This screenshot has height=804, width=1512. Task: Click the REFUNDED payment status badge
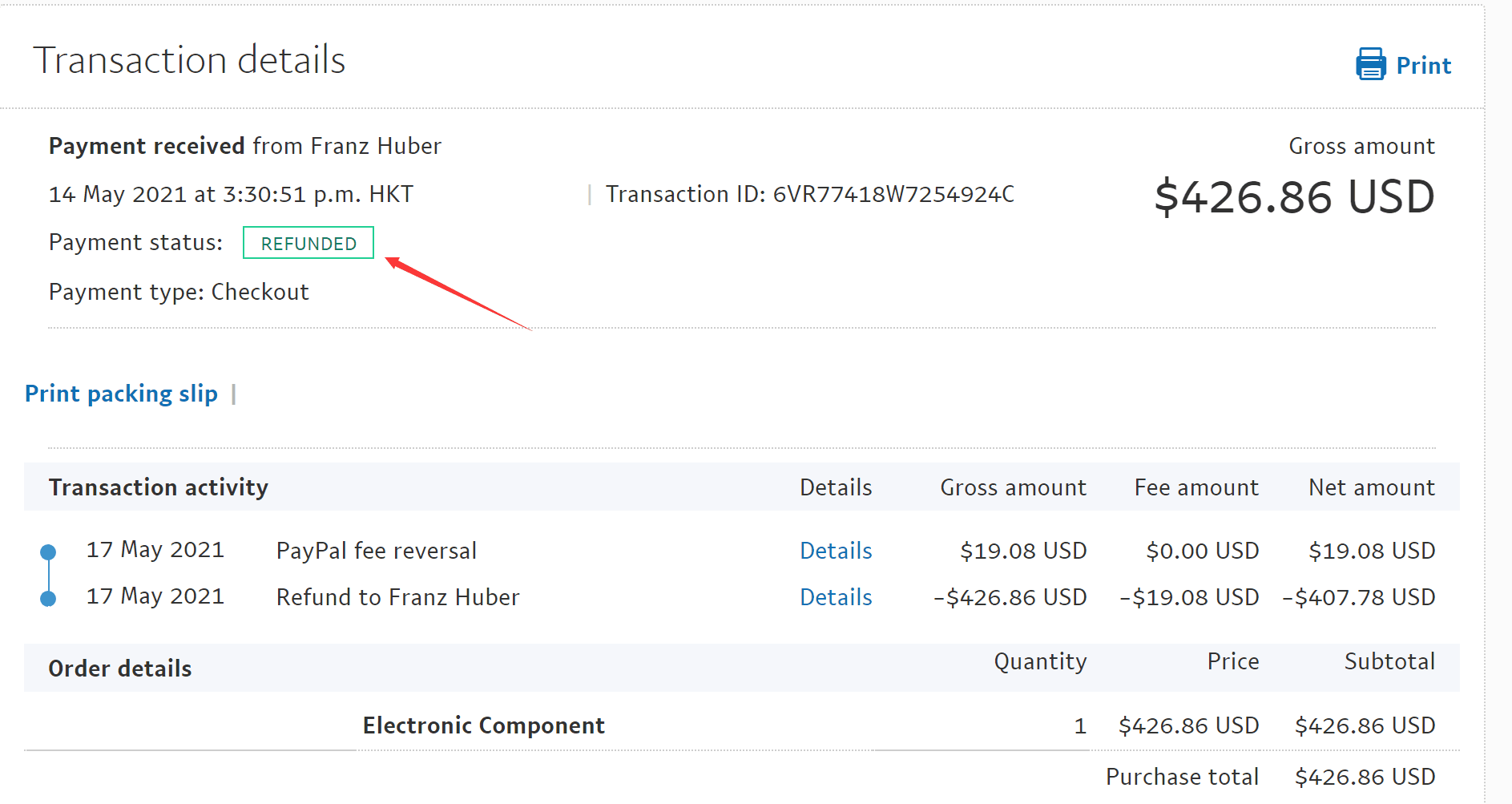click(308, 243)
